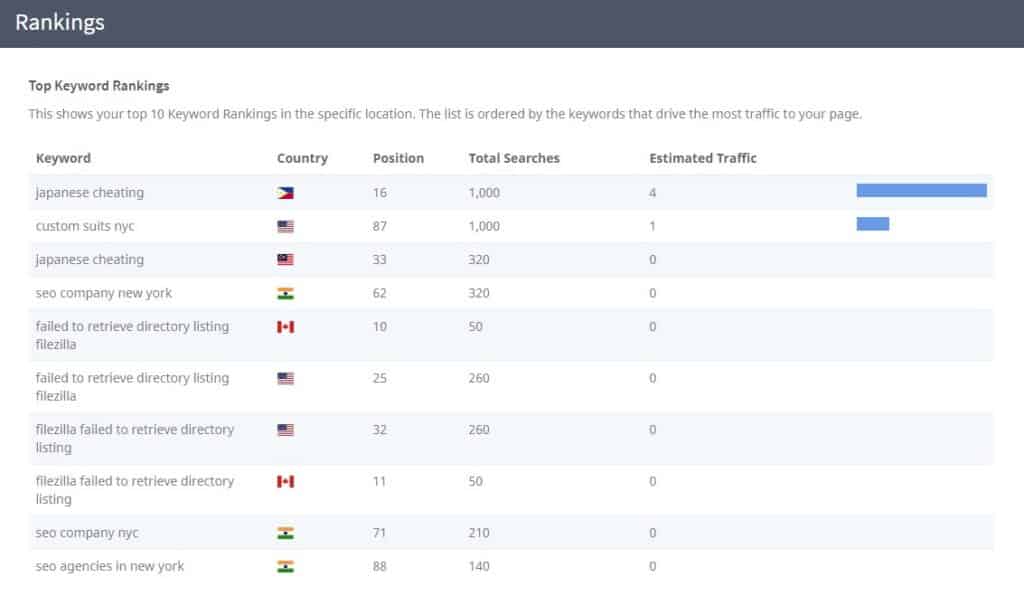Sort by the Estimated Traffic column header
The image size is (1024, 596).
(x=703, y=158)
